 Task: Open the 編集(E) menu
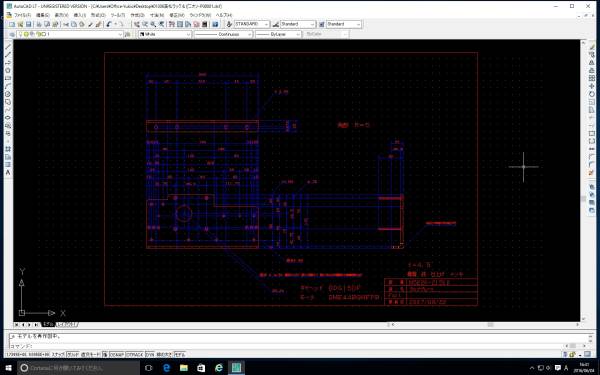(x=42, y=15)
